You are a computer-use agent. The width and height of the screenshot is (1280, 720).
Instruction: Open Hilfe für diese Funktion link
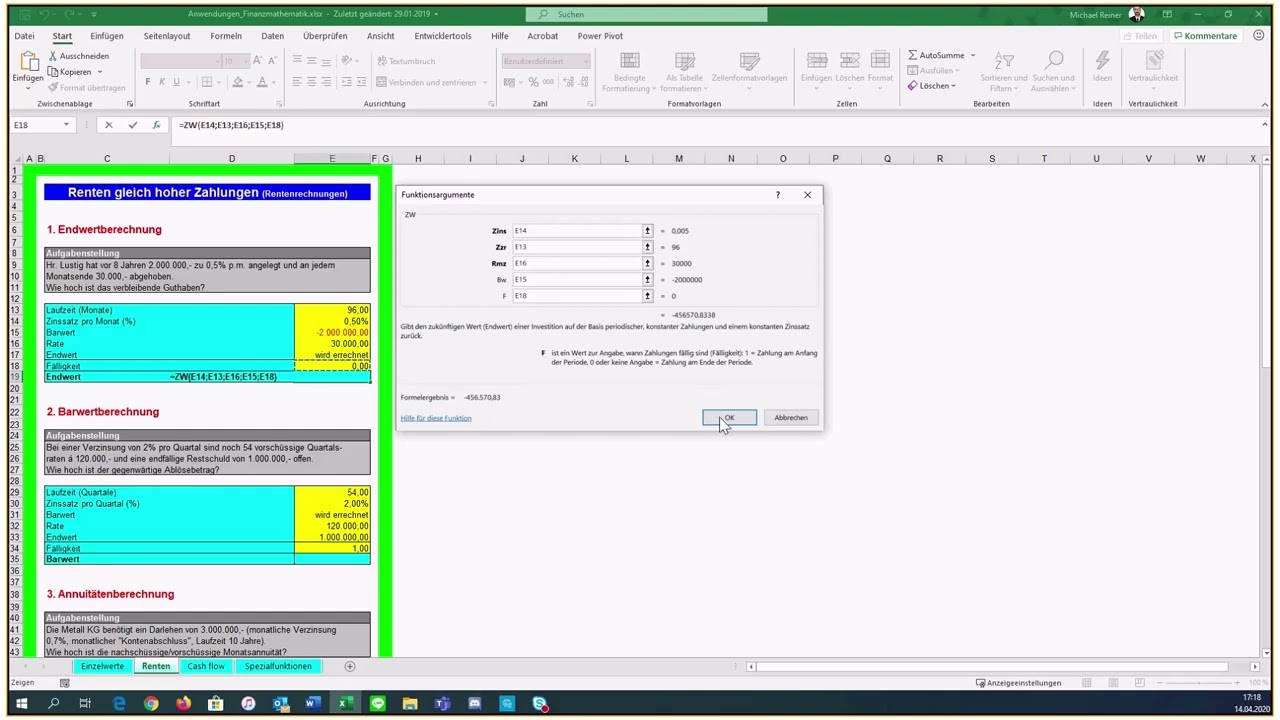(x=436, y=418)
